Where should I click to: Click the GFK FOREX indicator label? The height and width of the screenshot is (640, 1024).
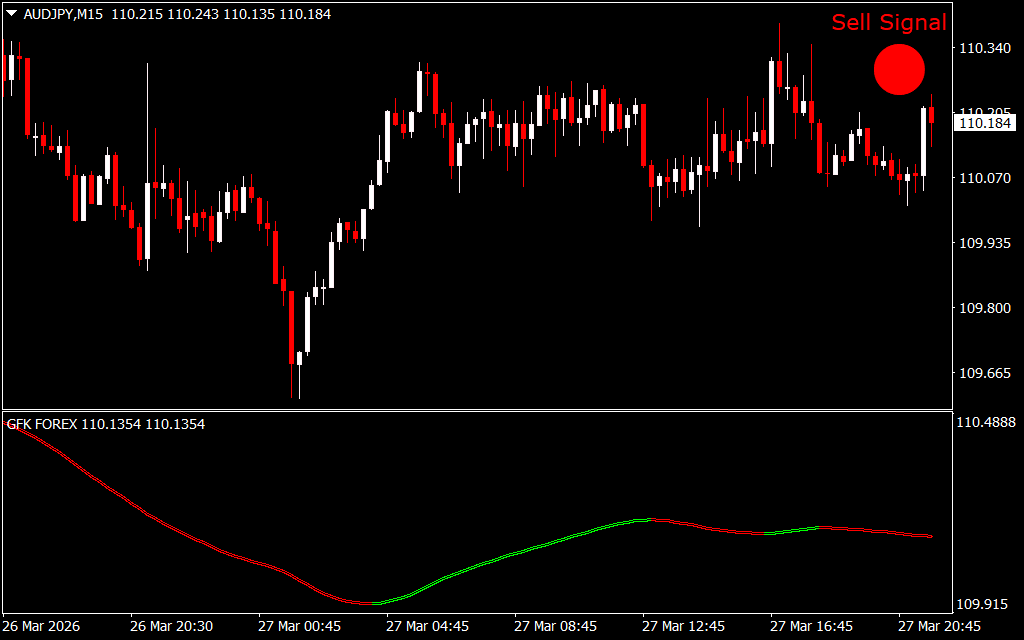pos(42,424)
